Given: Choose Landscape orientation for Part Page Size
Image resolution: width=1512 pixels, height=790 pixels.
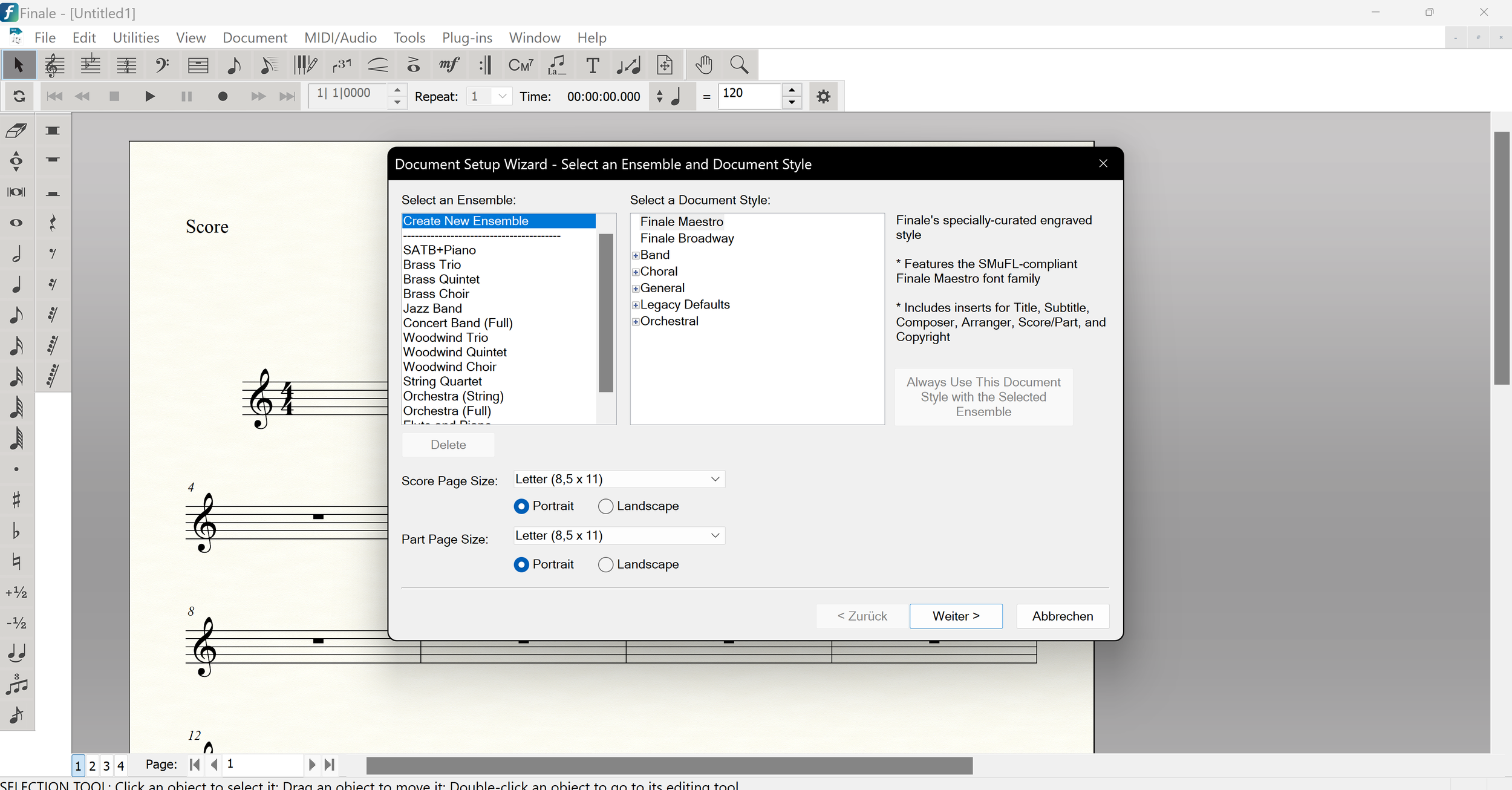Looking at the screenshot, I should (605, 564).
